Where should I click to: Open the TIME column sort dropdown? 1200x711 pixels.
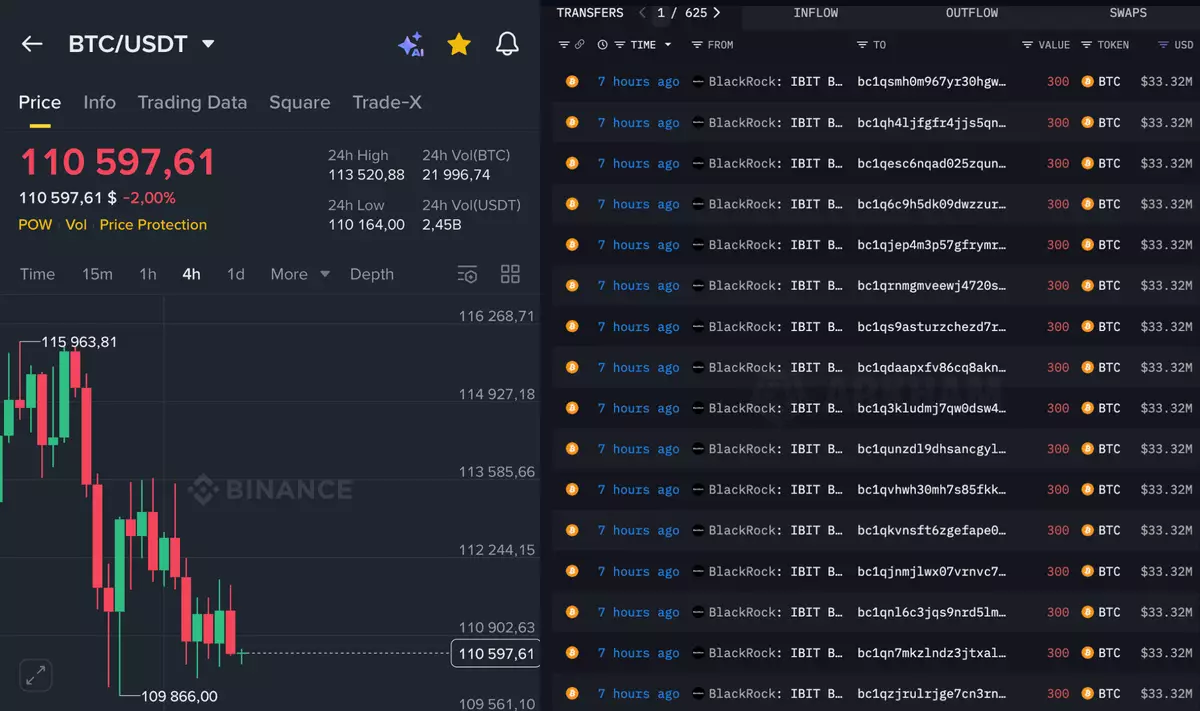[668, 45]
